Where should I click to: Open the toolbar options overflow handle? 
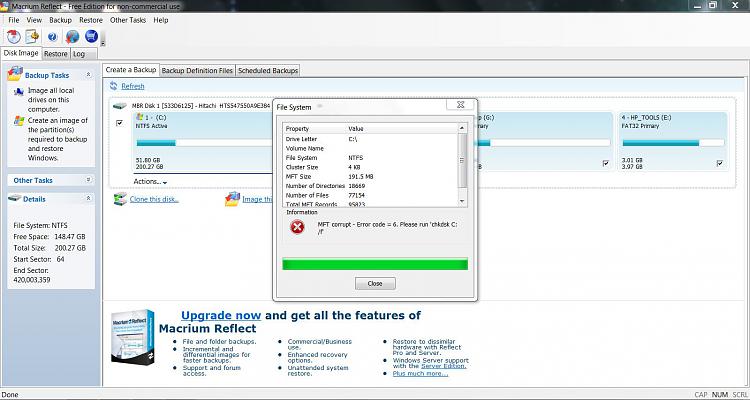tap(103, 43)
